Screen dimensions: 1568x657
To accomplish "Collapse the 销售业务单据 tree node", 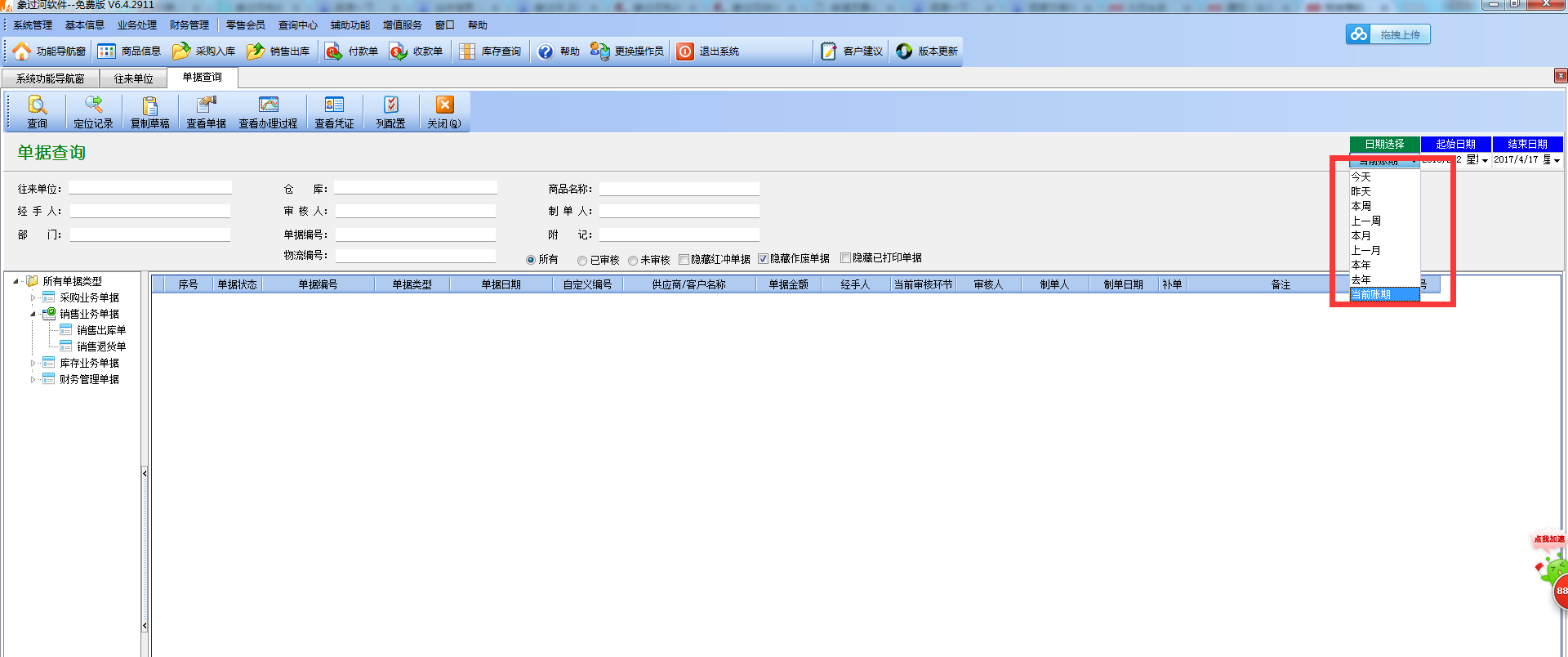I will (x=33, y=314).
